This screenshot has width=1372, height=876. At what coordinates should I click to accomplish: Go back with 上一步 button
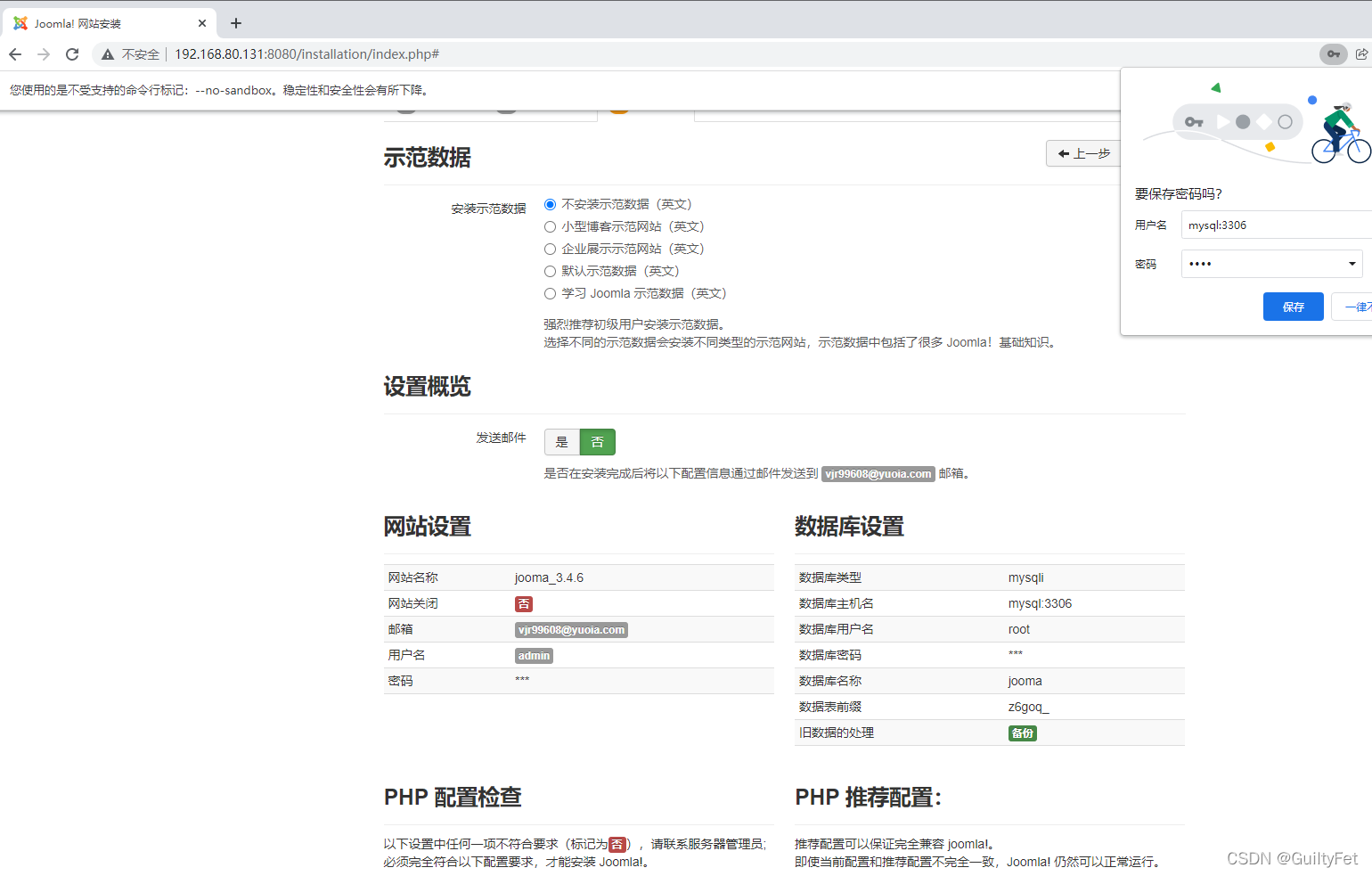(1083, 153)
